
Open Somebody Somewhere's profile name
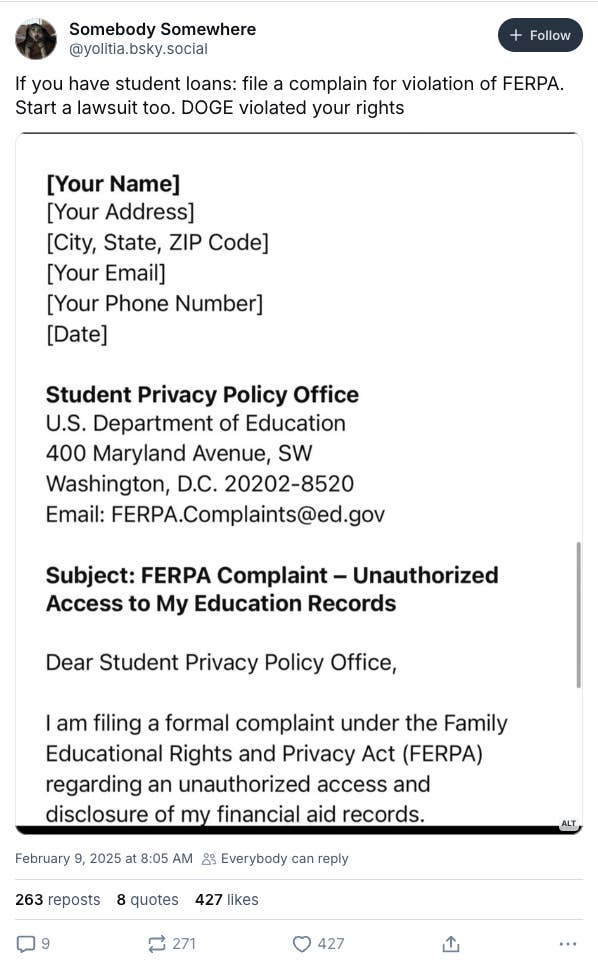(x=162, y=28)
